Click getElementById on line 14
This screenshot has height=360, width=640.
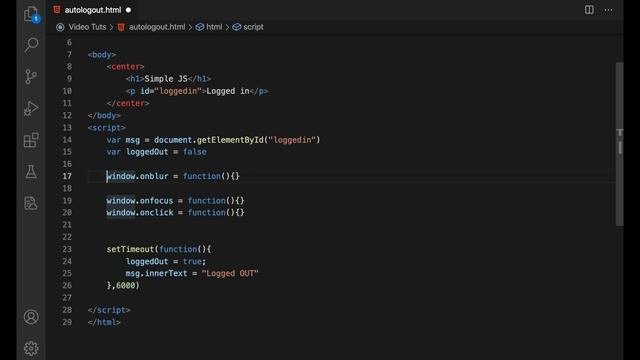230,140
